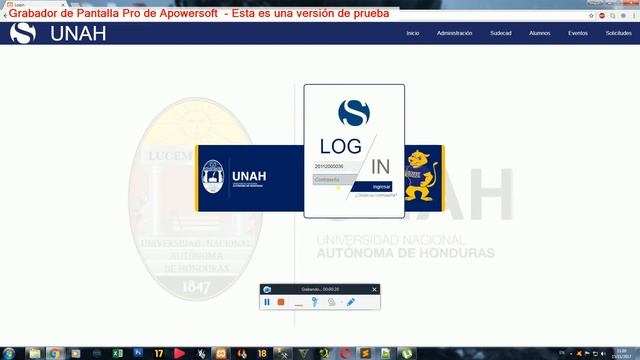Click the UNAH 'S' logo in header
This screenshot has height=360, width=640.
coord(23,33)
